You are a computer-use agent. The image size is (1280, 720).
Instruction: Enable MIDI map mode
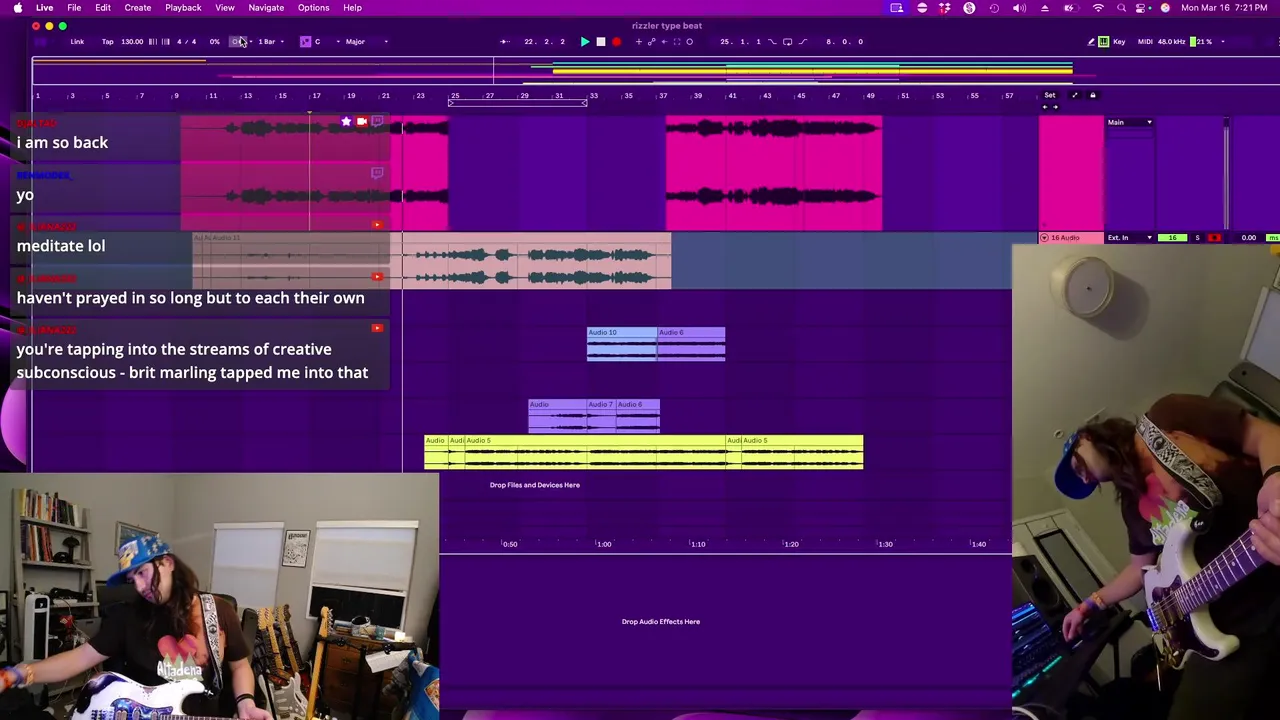point(1145,42)
